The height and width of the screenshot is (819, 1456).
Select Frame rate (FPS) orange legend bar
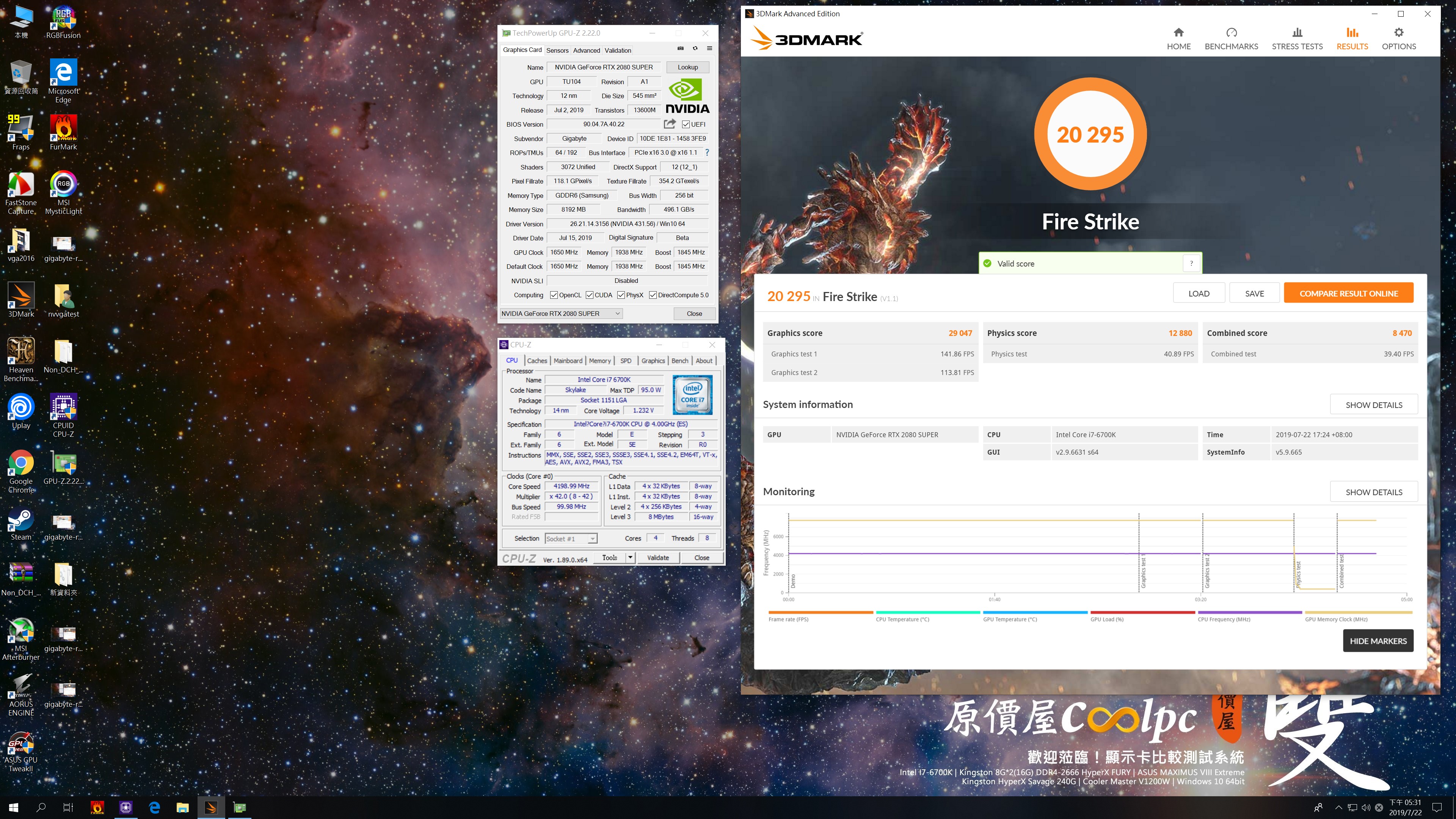pos(821,612)
